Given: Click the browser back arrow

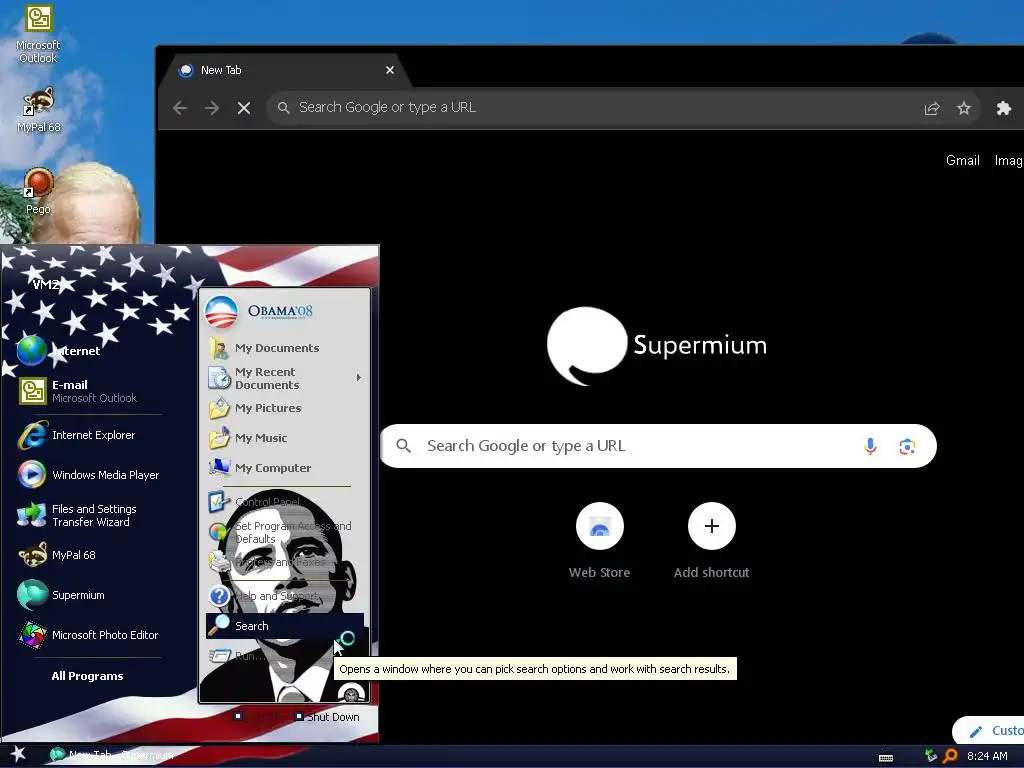Looking at the screenshot, I should [180, 108].
